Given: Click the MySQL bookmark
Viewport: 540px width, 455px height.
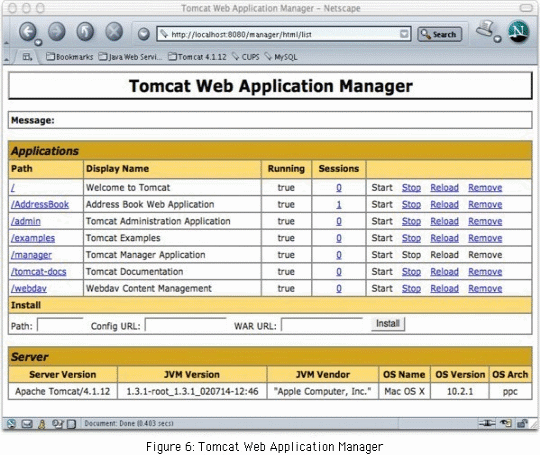Looking at the screenshot, I should point(281,57).
